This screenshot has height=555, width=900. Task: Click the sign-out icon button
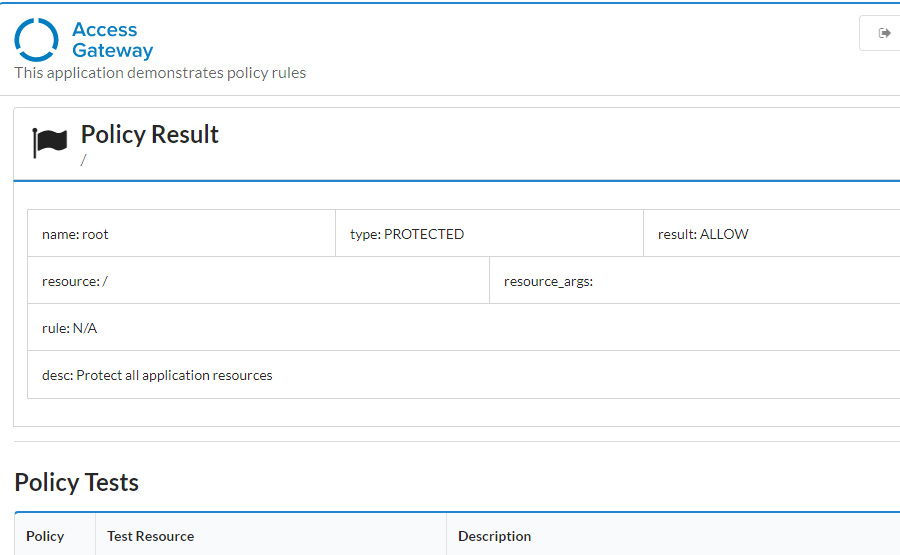884,33
